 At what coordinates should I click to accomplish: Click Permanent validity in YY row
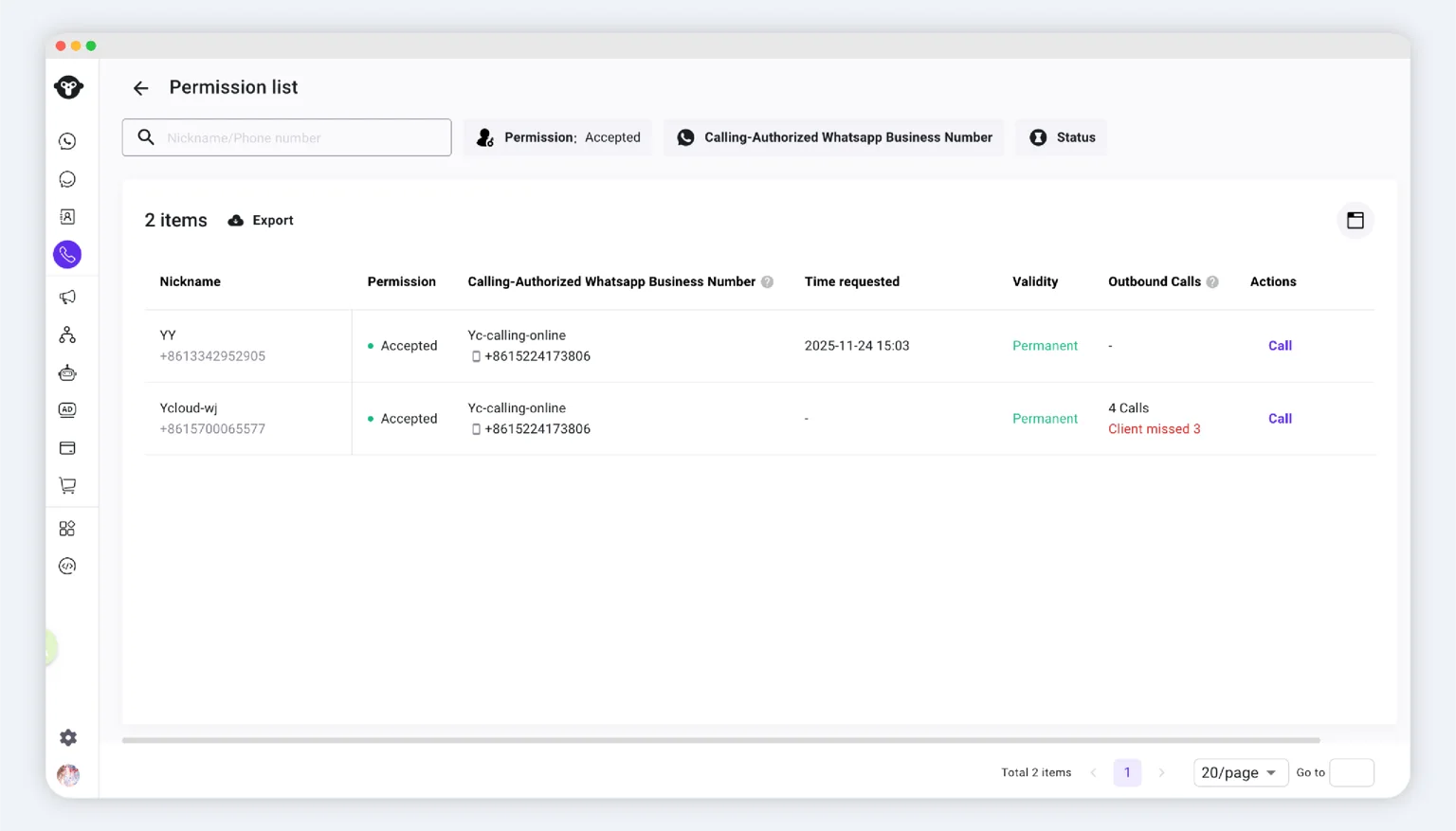coord(1045,346)
